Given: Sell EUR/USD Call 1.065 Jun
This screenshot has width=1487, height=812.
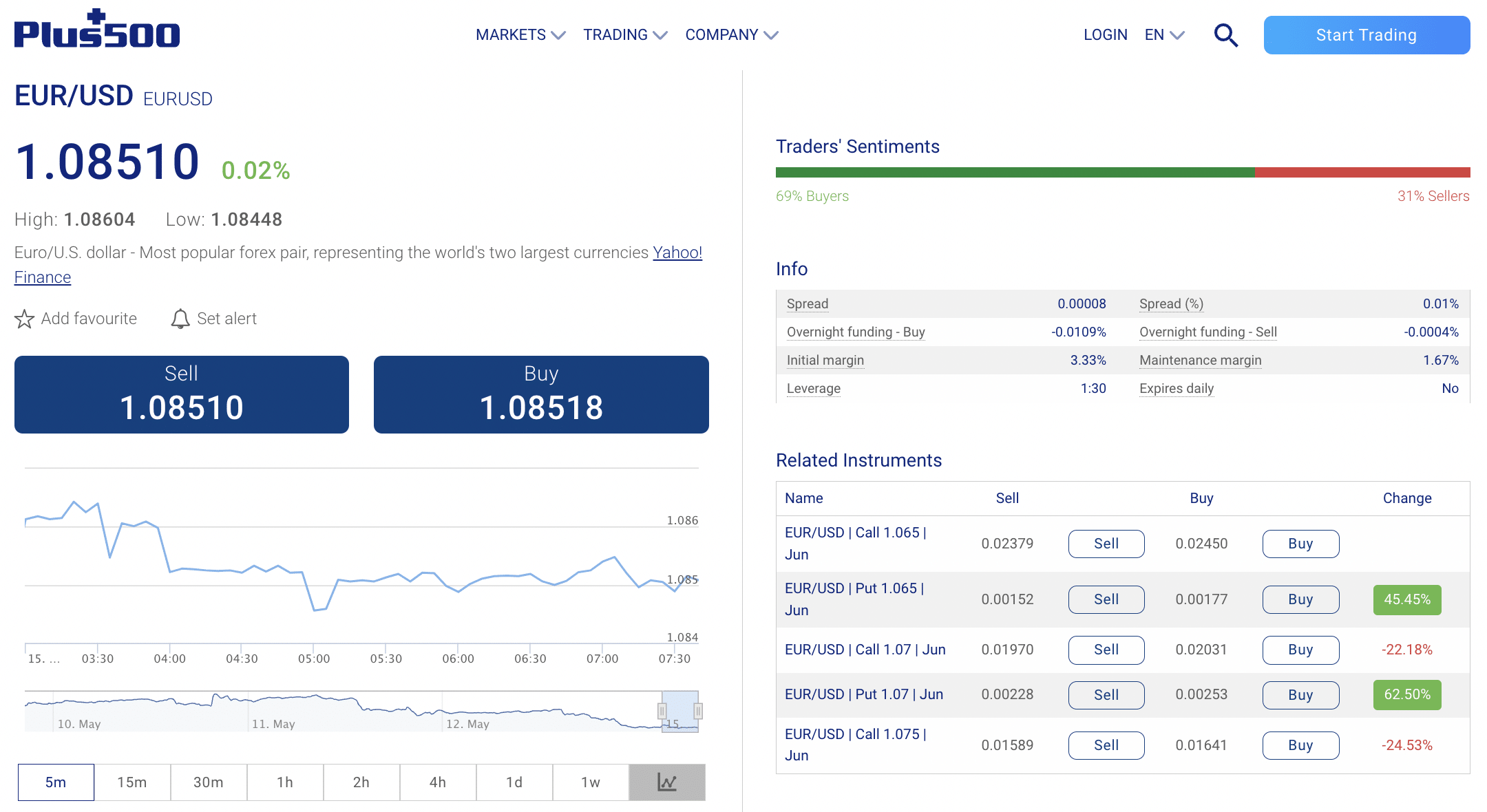Looking at the screenshot, I should [x=1106, y=544].
